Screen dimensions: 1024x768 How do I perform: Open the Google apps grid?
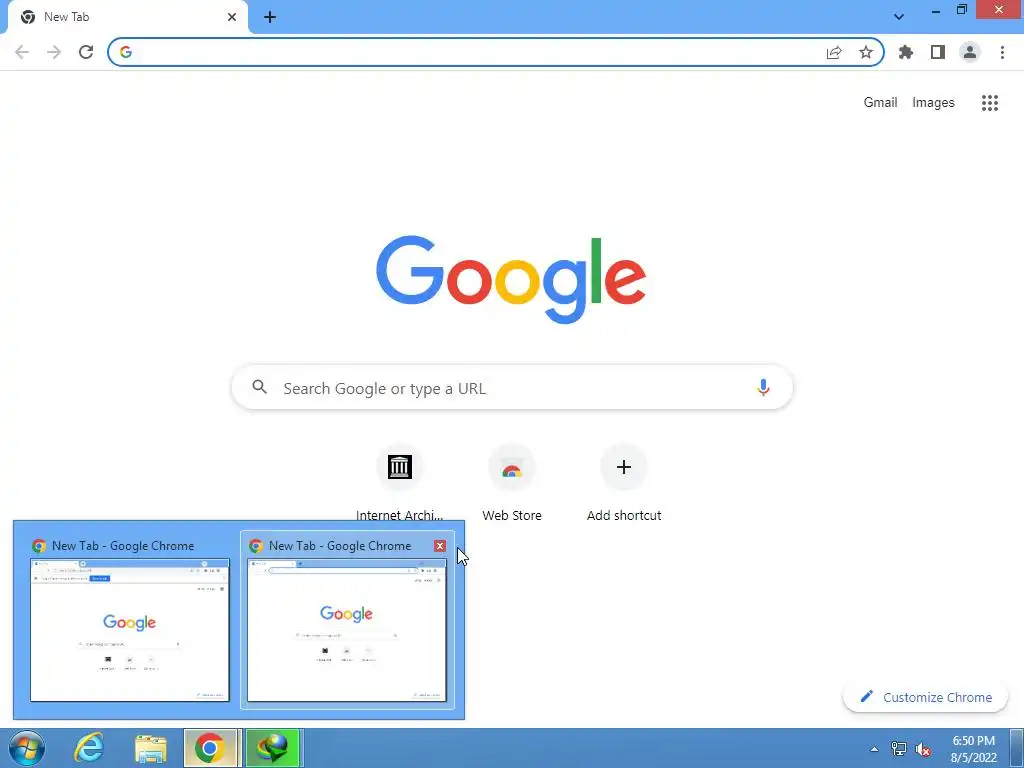(990, 103)
